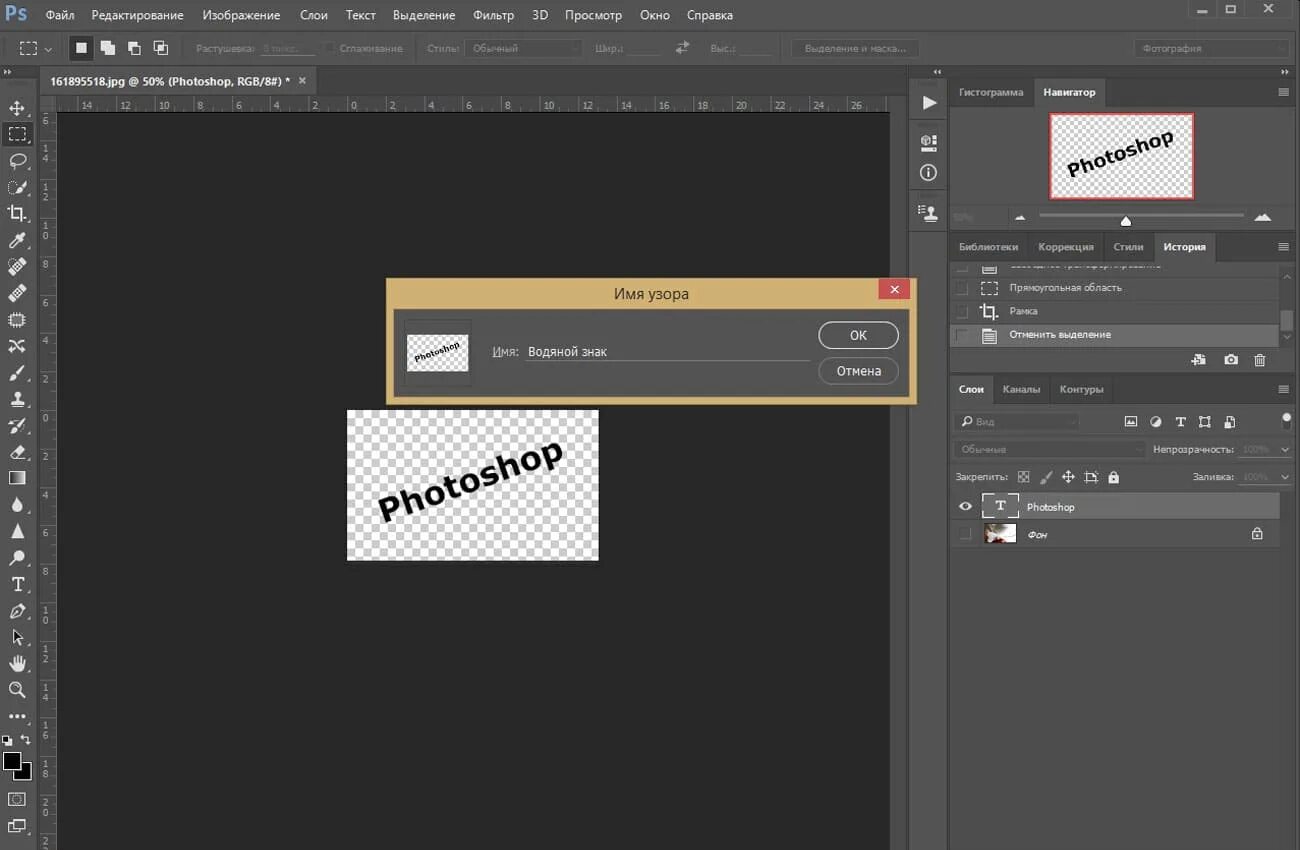The height and width of the screenshot is (850, 1300).
Task: Select the Zoom tool
Action: (17, 690)
